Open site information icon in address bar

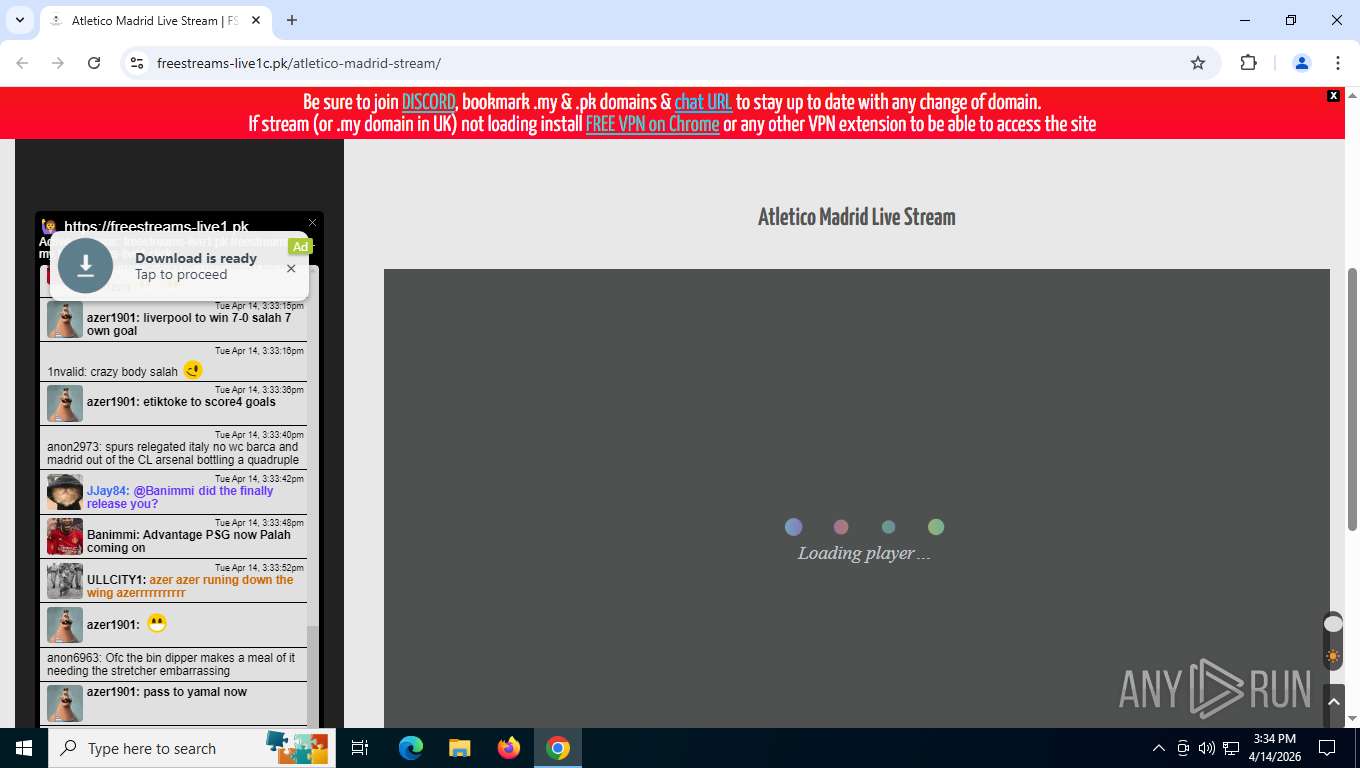click(x=138, y=63)
